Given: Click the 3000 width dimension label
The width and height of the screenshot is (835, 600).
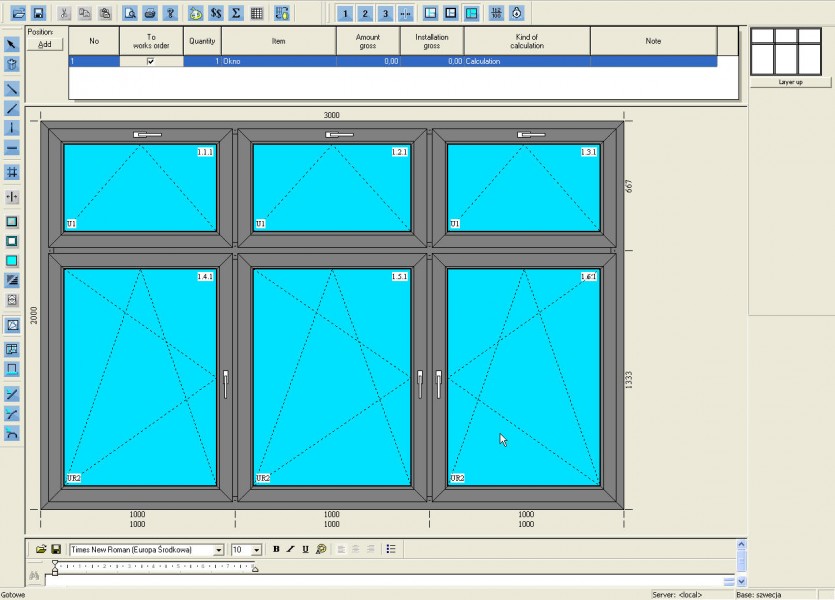Looking at the screenshot, I should [331, 115].
